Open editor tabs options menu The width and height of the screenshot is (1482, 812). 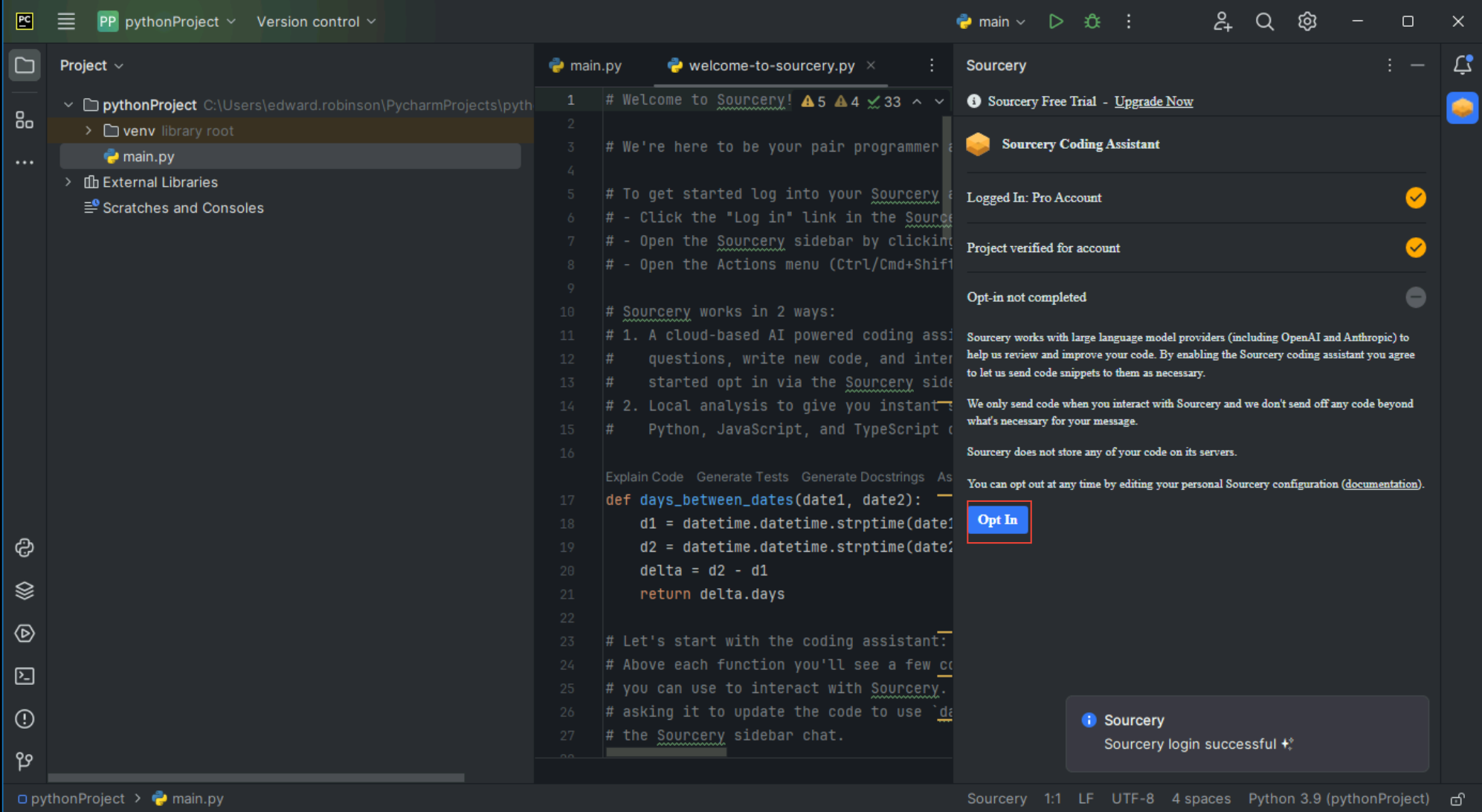click(x=931, y=65)
